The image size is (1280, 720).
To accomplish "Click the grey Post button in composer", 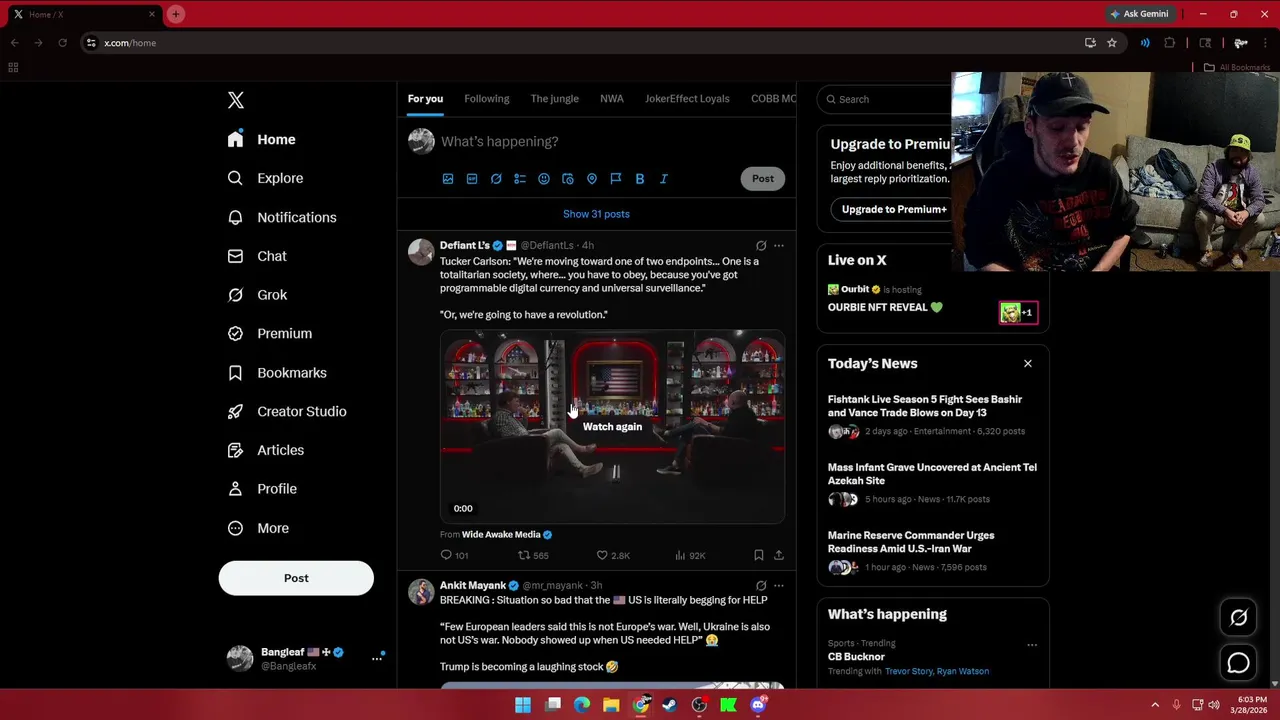I will (763, 179).
